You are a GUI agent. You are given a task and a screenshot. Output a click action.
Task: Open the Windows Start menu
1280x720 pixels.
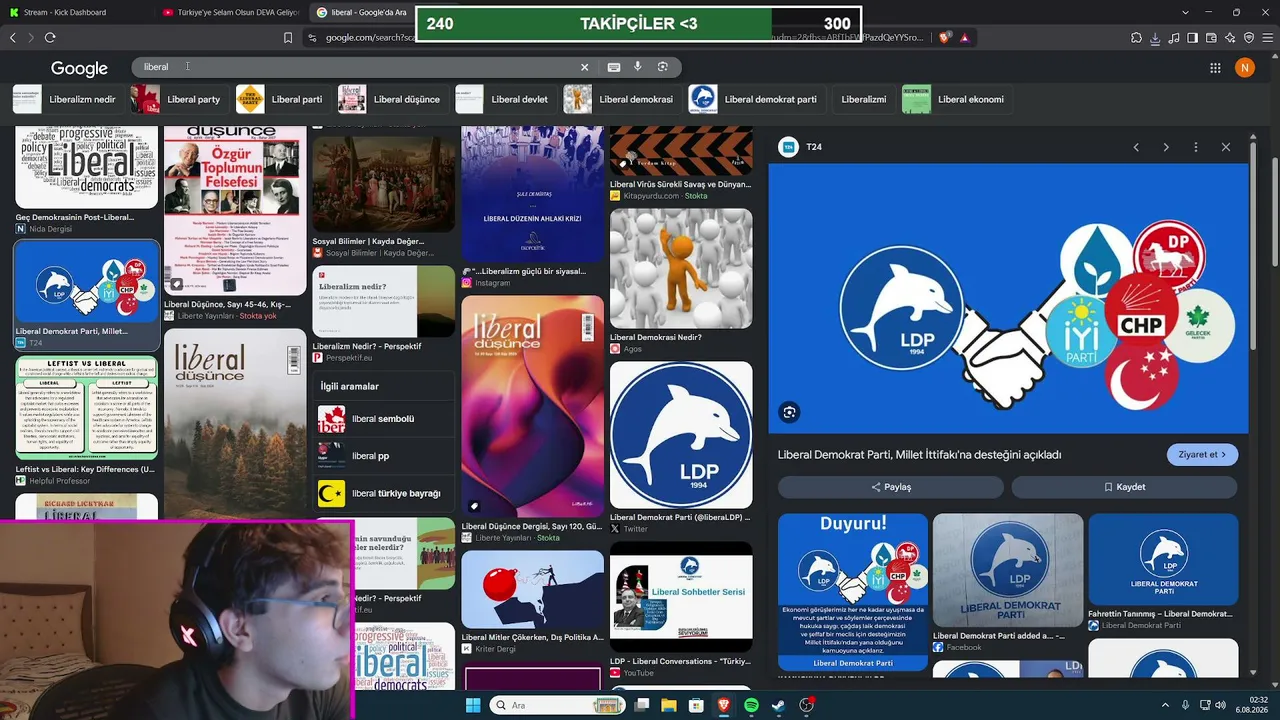[x=473, y=705]
